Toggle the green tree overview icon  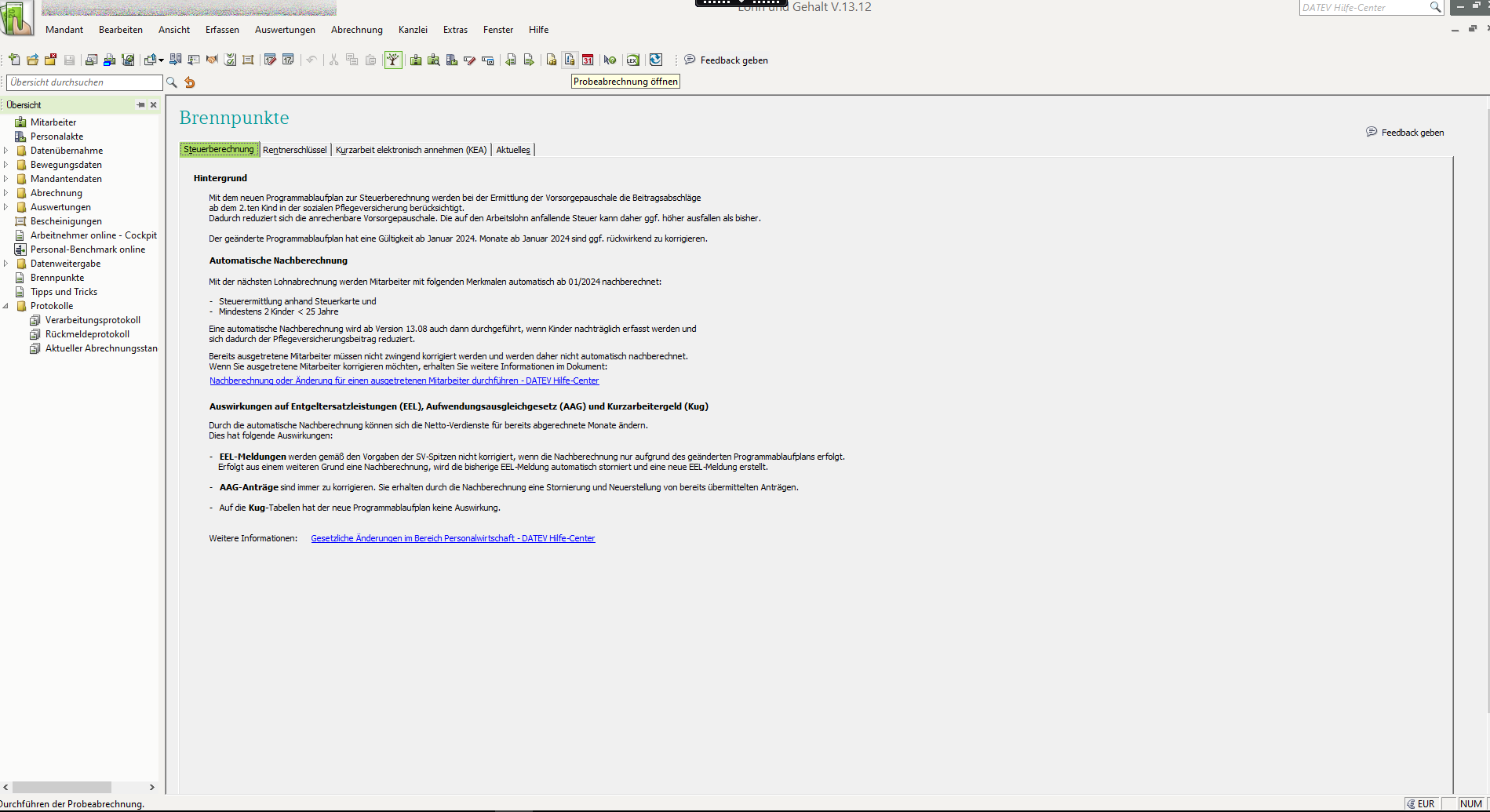(393, 60)
